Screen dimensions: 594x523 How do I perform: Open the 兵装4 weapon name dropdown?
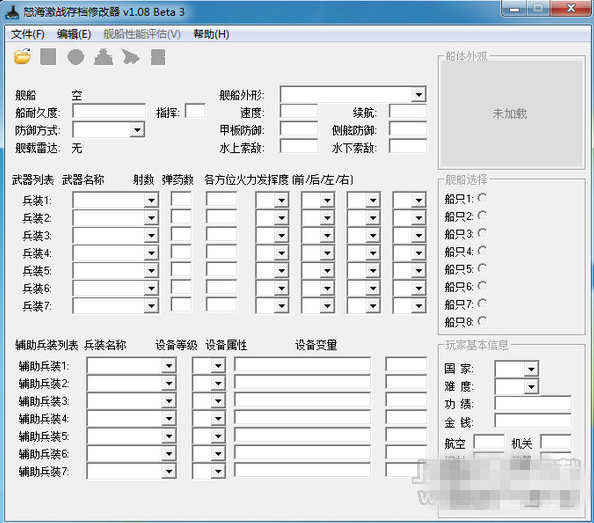151,253
